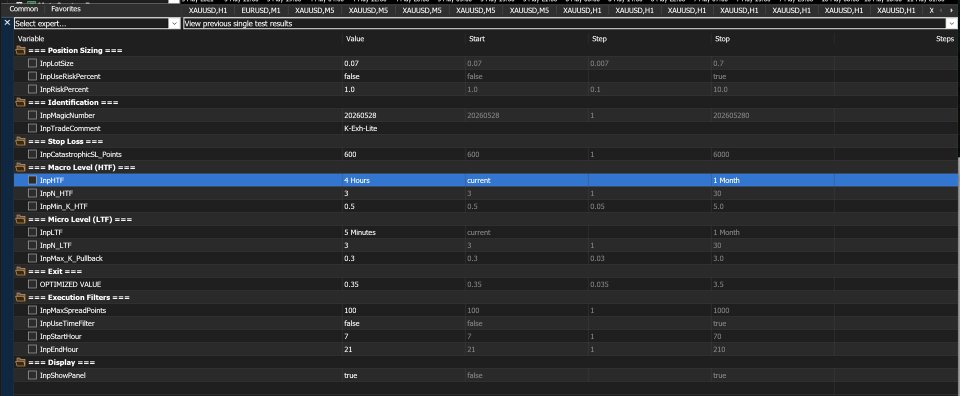Tick the InpMax_K_Pullback checkbox
This screenshot has height=396, width=960.
tap(32, 258)
